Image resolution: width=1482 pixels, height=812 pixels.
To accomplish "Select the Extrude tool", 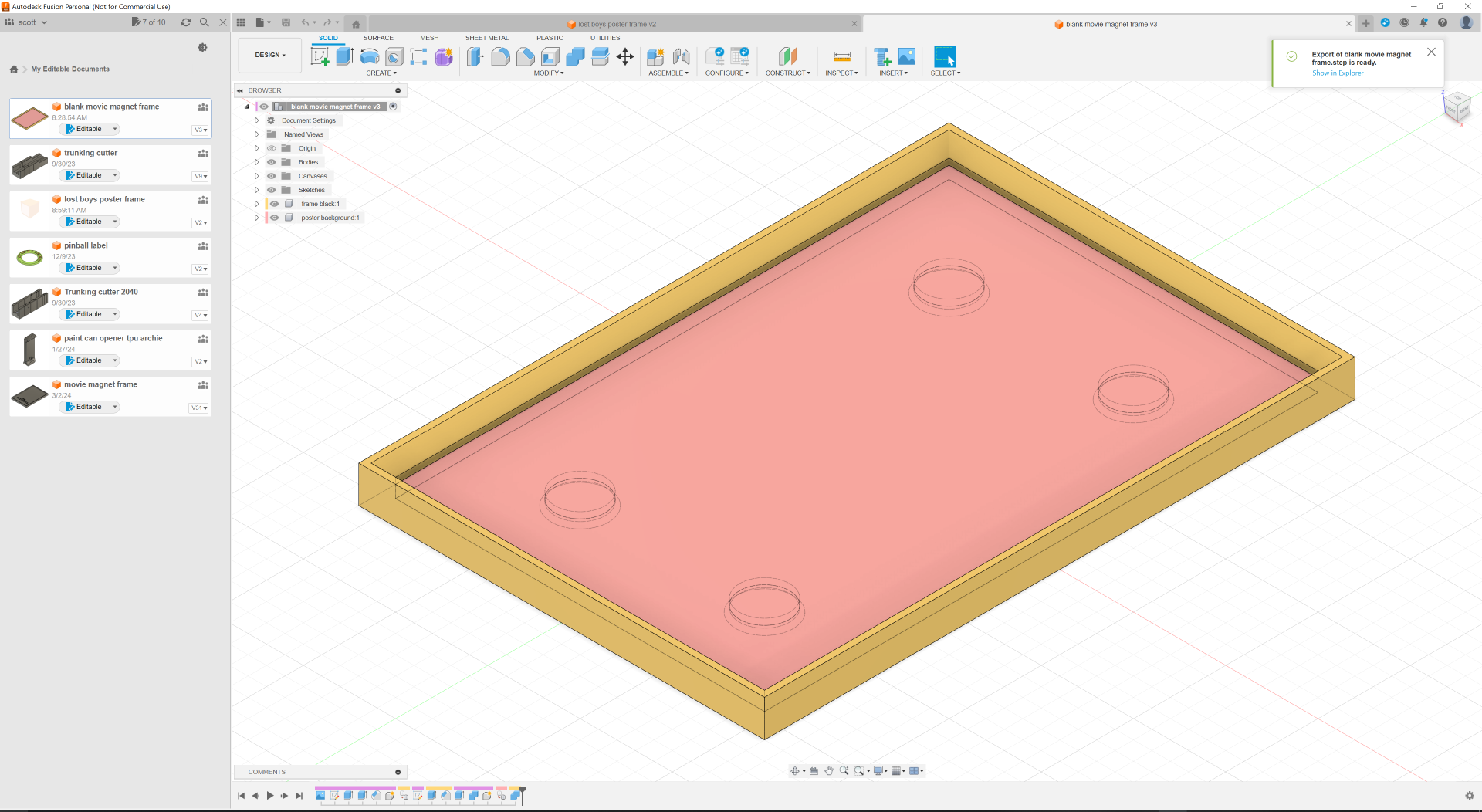I will (x=345, y=56).
